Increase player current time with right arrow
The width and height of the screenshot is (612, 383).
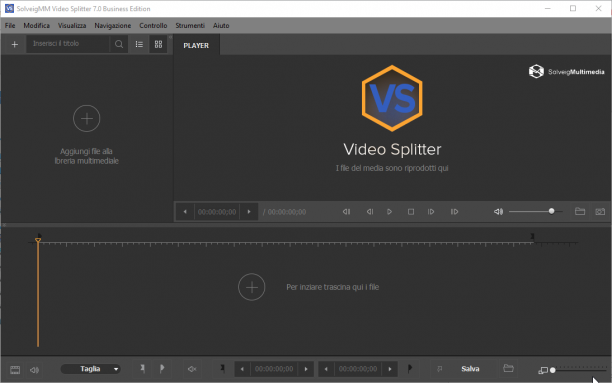click(x=249, y=212)
